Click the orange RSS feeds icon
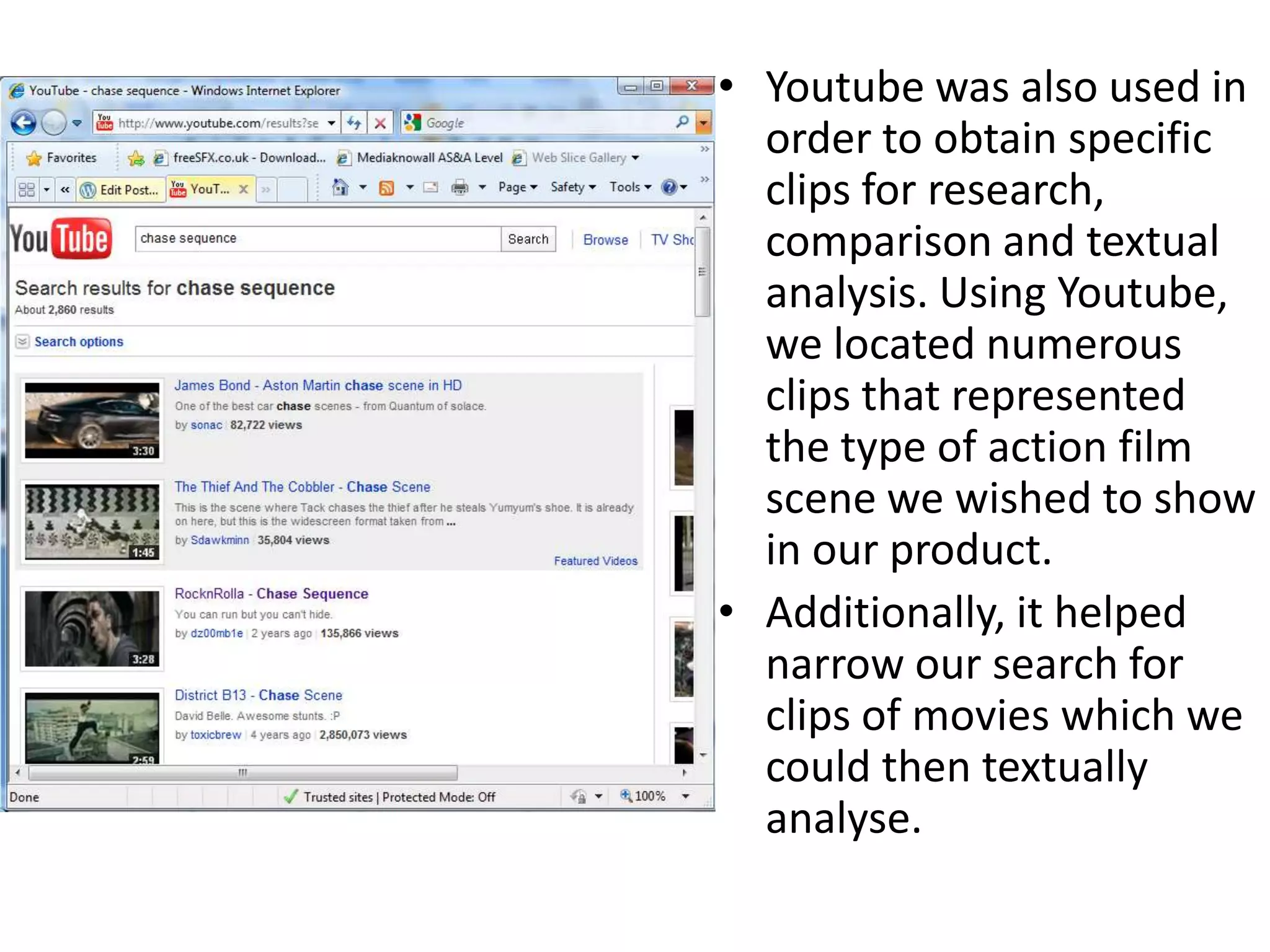Viewport: 1270px width, 952px height. click(386, 187)
